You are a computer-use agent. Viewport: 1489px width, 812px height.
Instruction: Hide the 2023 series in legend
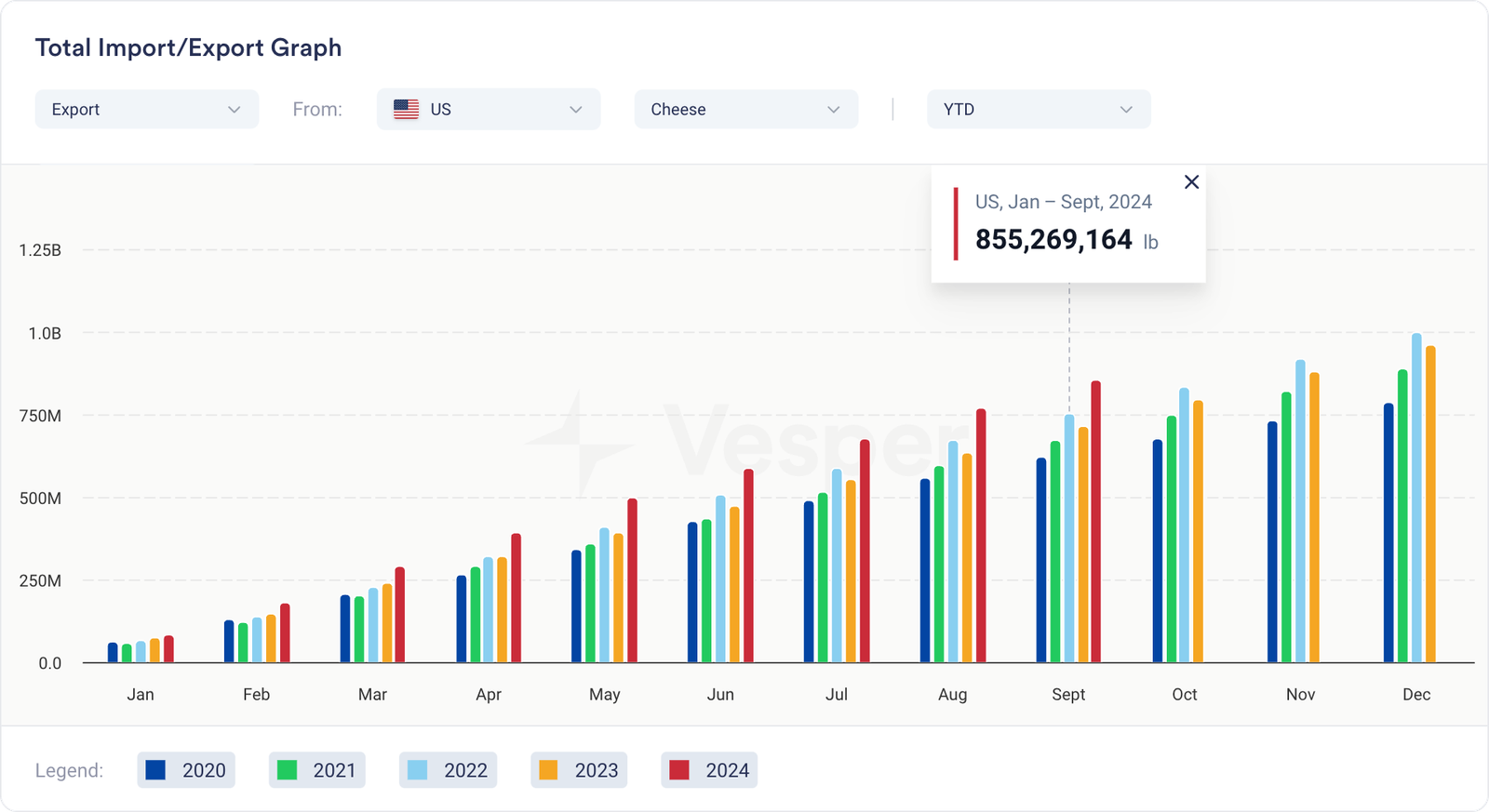click(x=579, y=770)
